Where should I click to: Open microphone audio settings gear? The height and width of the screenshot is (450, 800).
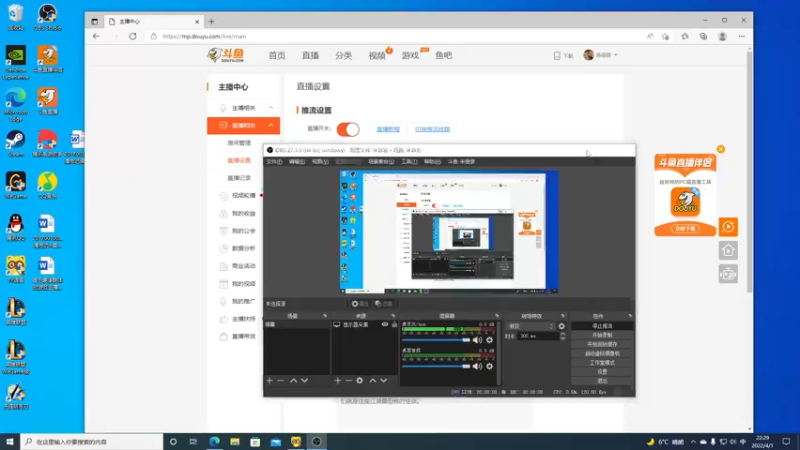click(x=489, y=340)
